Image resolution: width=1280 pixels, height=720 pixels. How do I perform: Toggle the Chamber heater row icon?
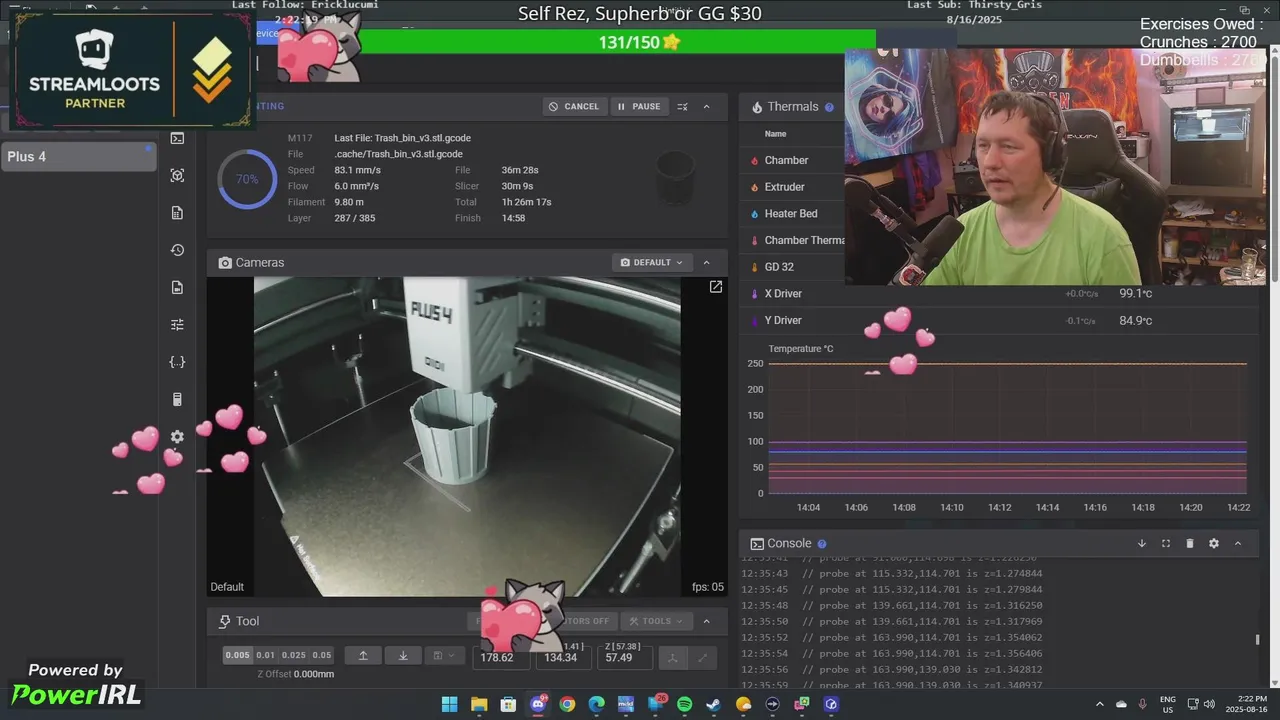(755, 160)
